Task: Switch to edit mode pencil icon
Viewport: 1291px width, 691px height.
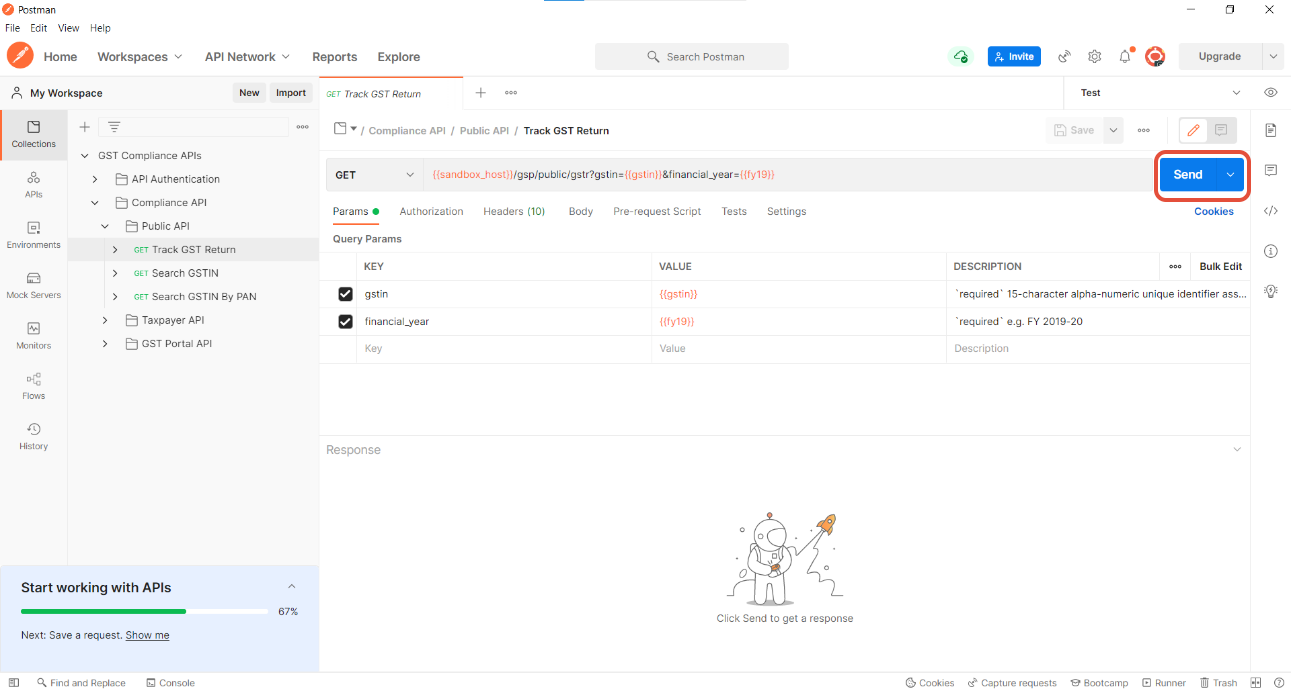Action: tap(1193, 130)
